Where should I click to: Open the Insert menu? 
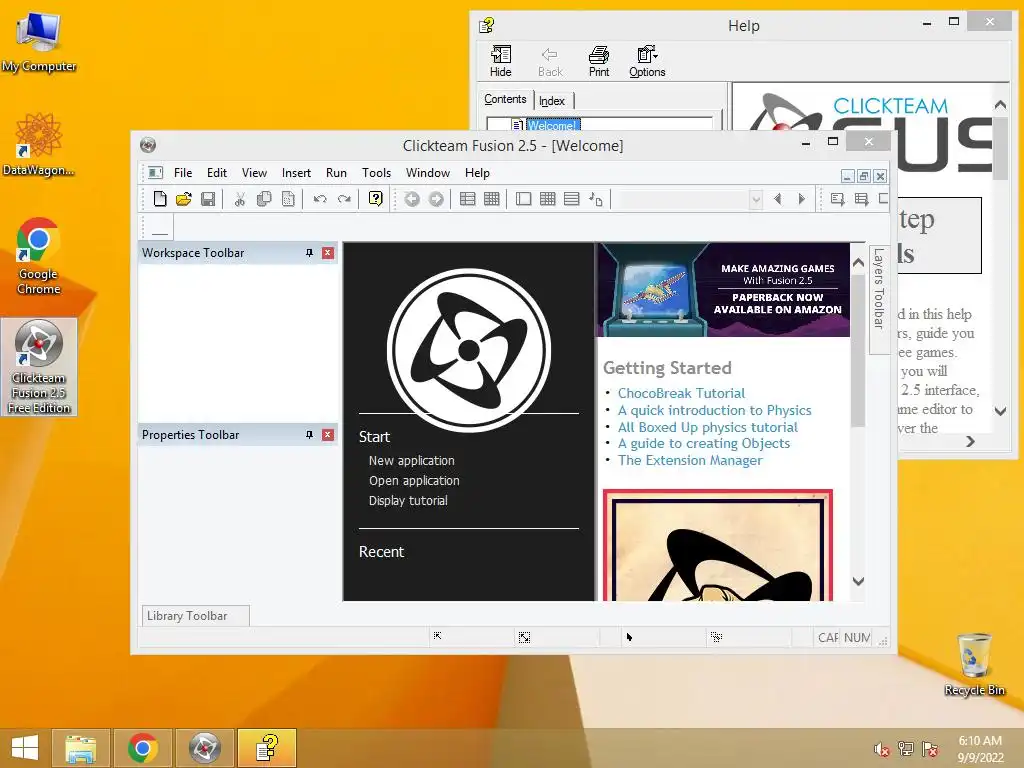[x=296, y=172]
